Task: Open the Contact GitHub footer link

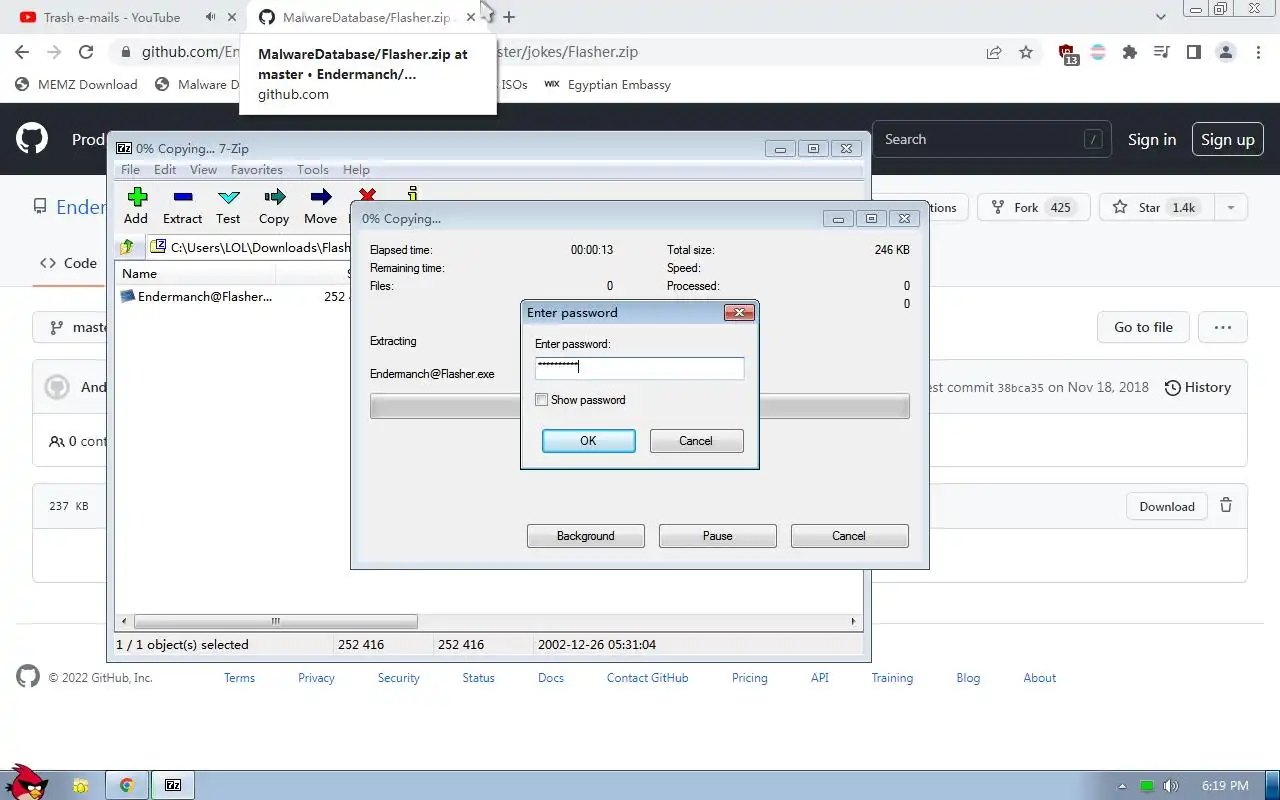Action: (647, 678)
